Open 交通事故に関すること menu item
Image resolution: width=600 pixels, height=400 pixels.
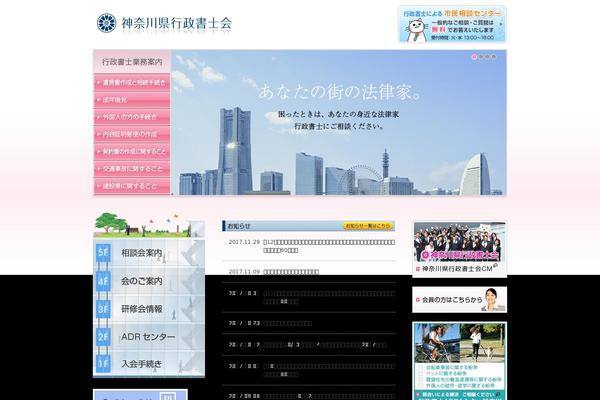click(132, 169)
